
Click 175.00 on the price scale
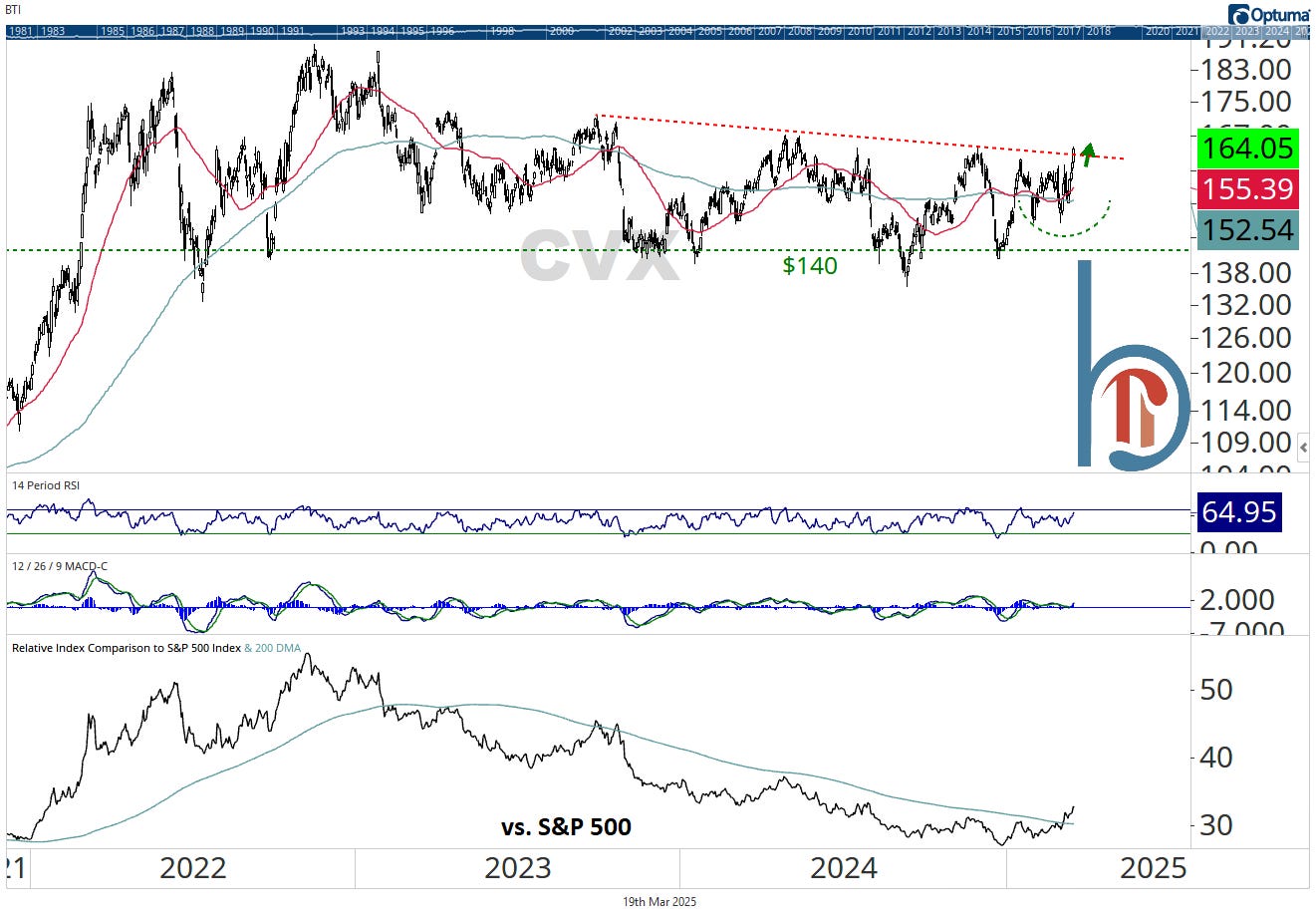click(x=1247, y=102)
